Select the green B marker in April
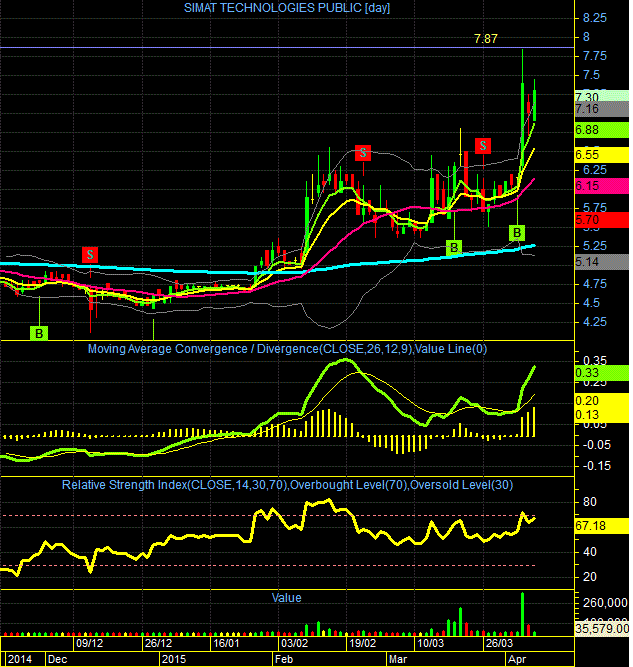 (x=517, y=233)
